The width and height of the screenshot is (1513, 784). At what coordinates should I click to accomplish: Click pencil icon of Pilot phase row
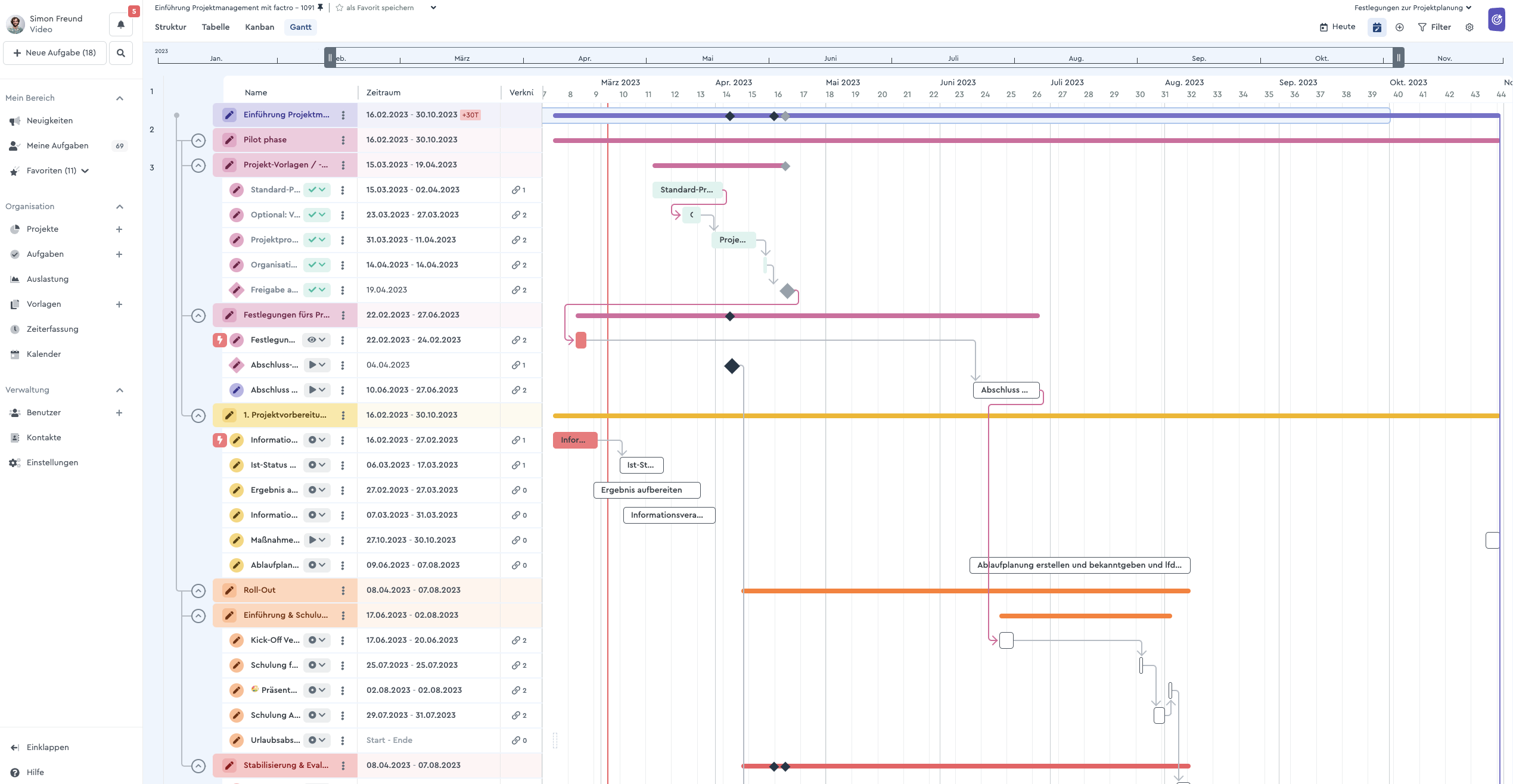pos(229,140)
